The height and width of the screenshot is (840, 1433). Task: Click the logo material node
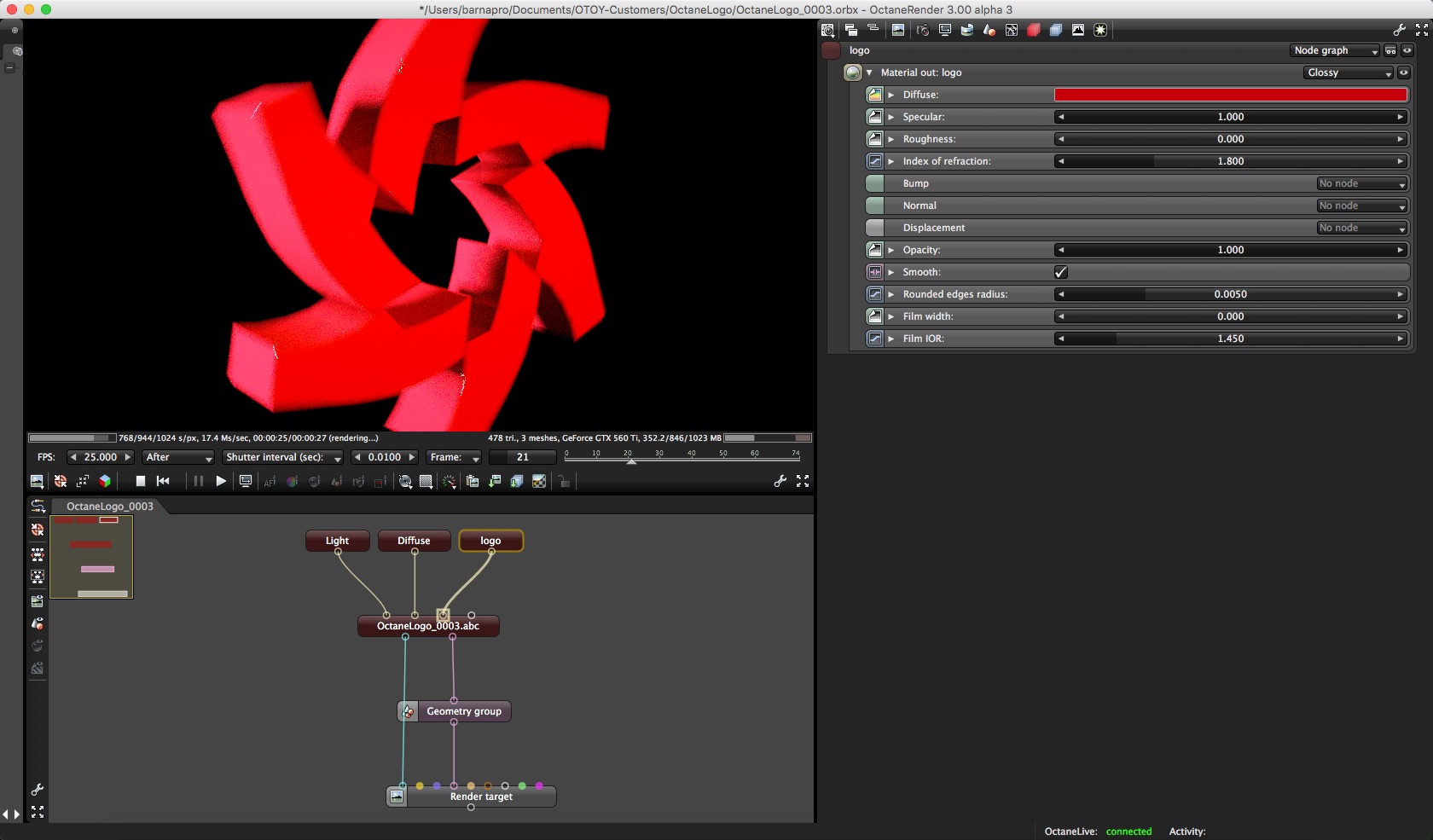tap(490, 541)
